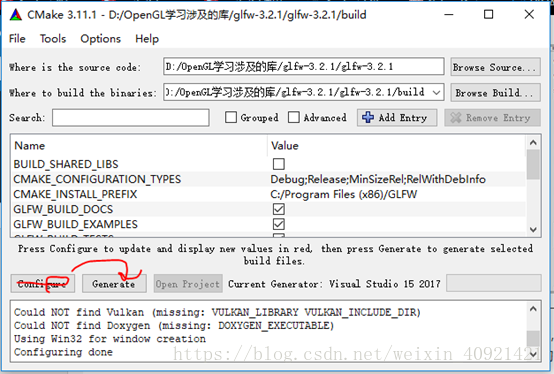
Task: Check the BUILD_SHARED_LIBS checkbox
Action: (x=279, y=164)
